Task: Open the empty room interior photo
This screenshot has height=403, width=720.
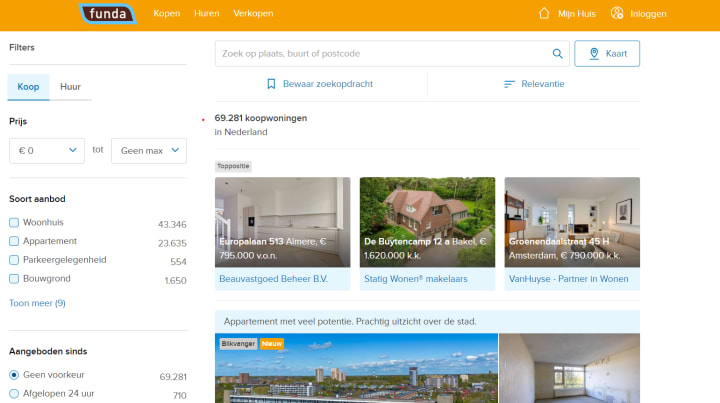Action: (x=569, y=368)
